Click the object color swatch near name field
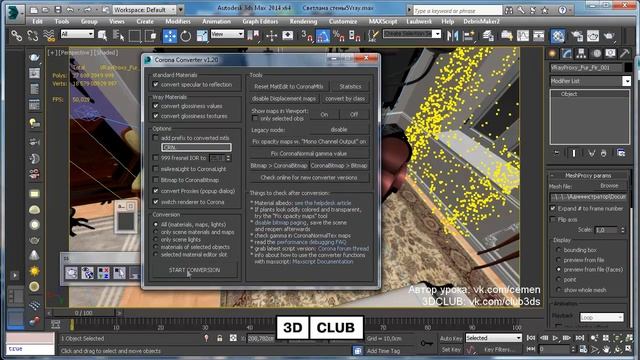 pos(628,68)
